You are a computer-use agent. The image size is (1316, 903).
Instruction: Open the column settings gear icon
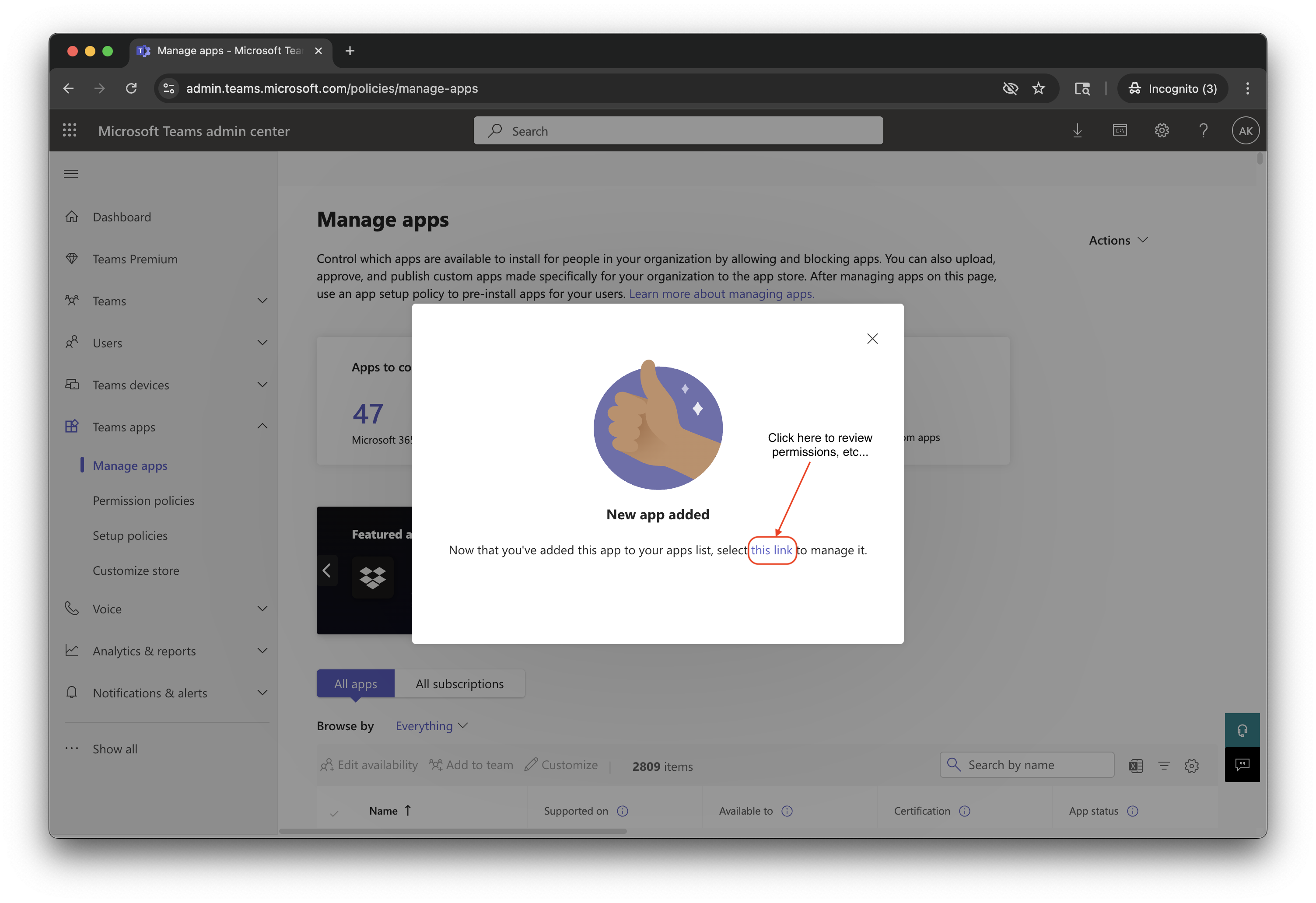tap(1191, 766)
